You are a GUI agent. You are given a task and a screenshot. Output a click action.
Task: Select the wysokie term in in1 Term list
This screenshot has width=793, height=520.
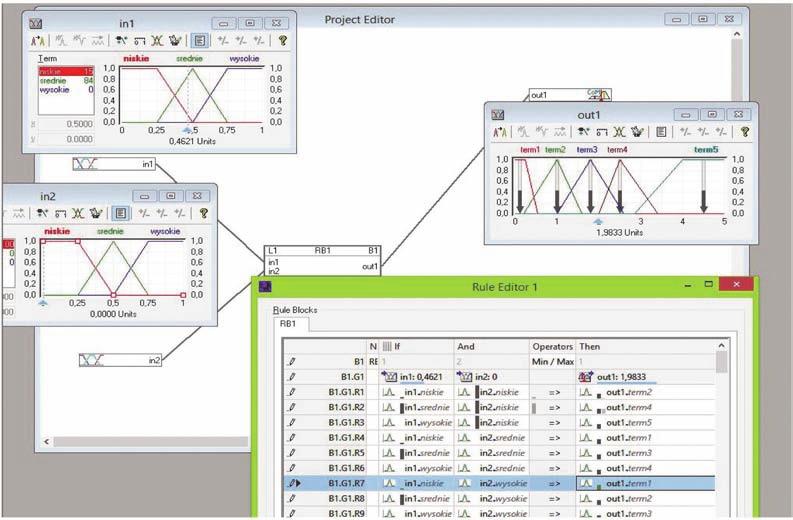click(x=66, y=90)
